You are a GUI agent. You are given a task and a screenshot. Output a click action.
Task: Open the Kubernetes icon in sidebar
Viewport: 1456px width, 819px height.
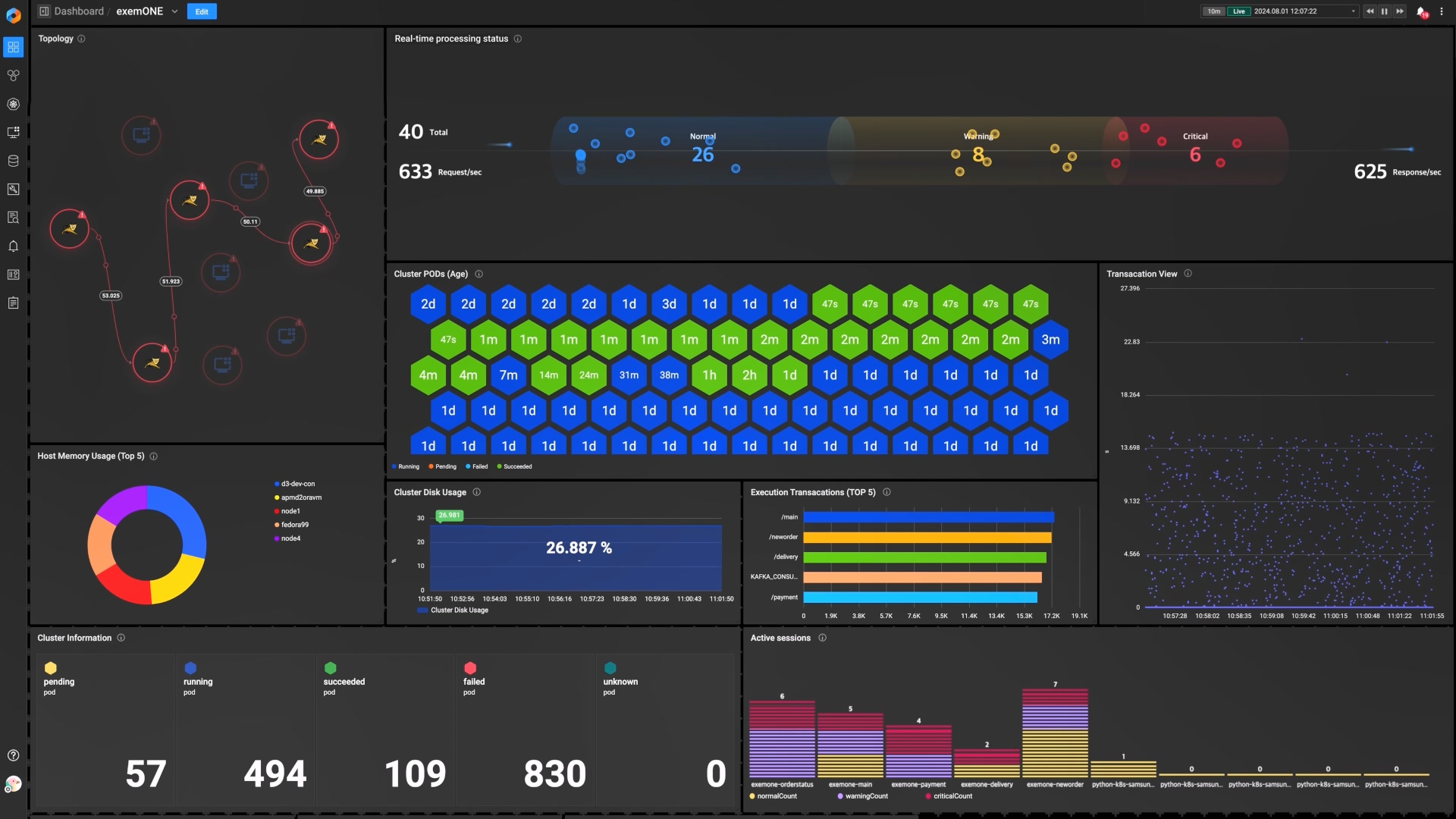13,104
